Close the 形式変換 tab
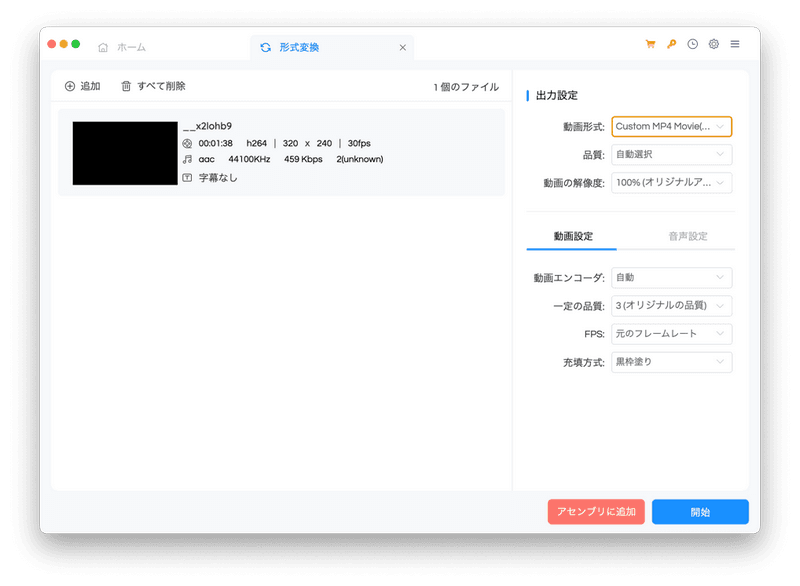 pos(403,47)
